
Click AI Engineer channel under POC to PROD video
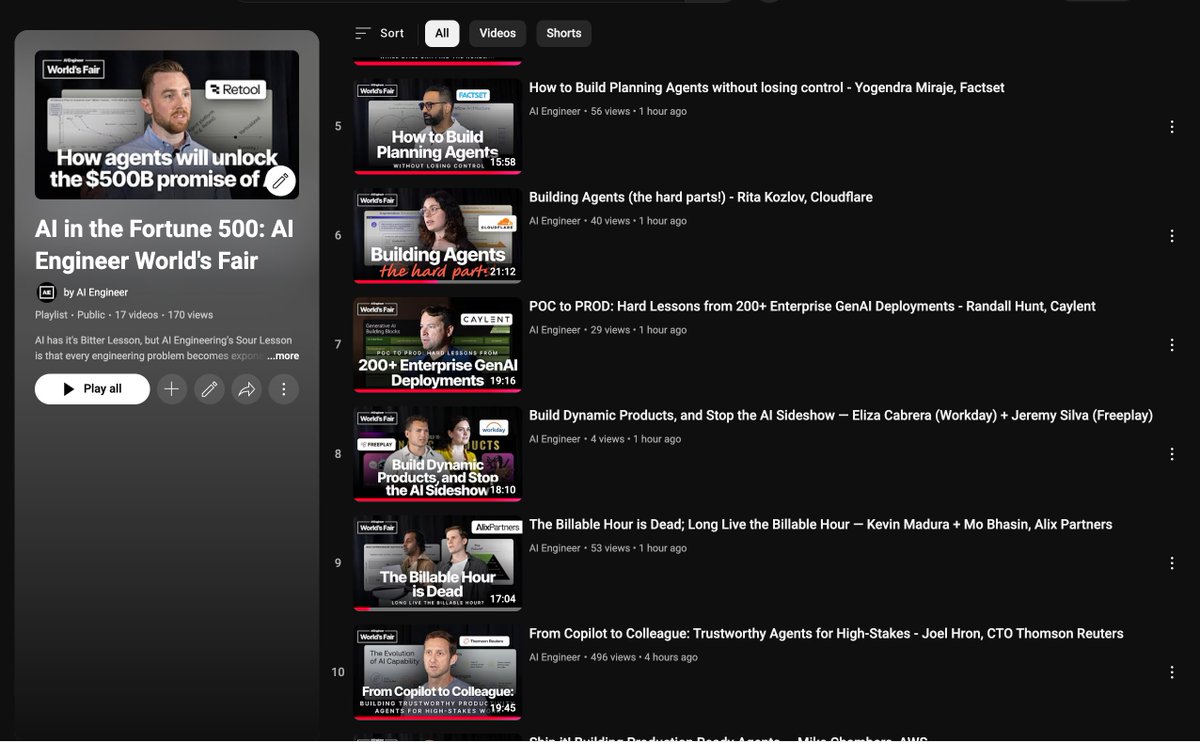coord(555,330)
